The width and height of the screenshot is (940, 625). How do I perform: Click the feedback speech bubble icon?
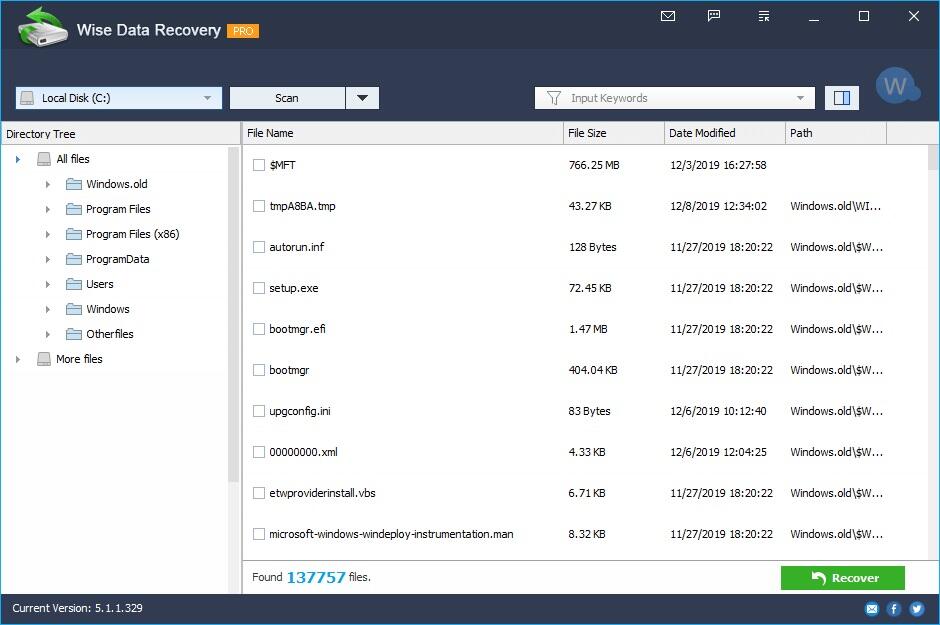714,16
